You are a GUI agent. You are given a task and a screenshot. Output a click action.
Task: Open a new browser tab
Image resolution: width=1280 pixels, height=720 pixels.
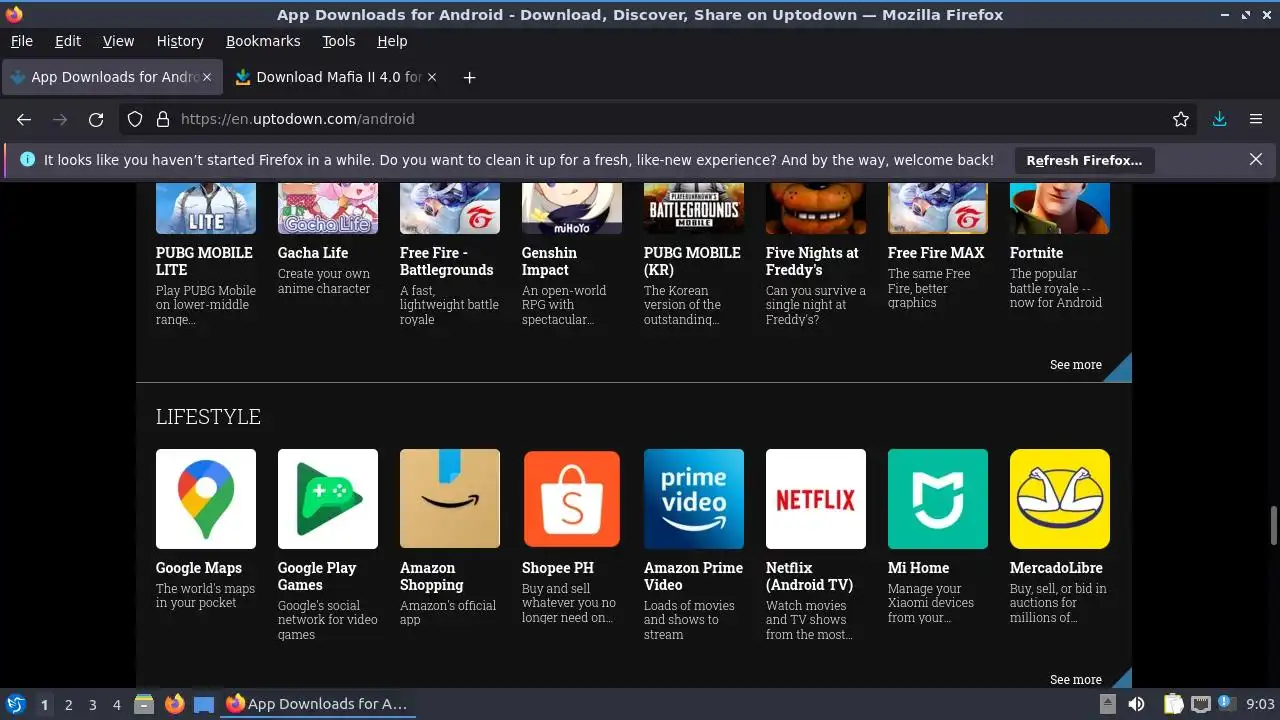469,77
